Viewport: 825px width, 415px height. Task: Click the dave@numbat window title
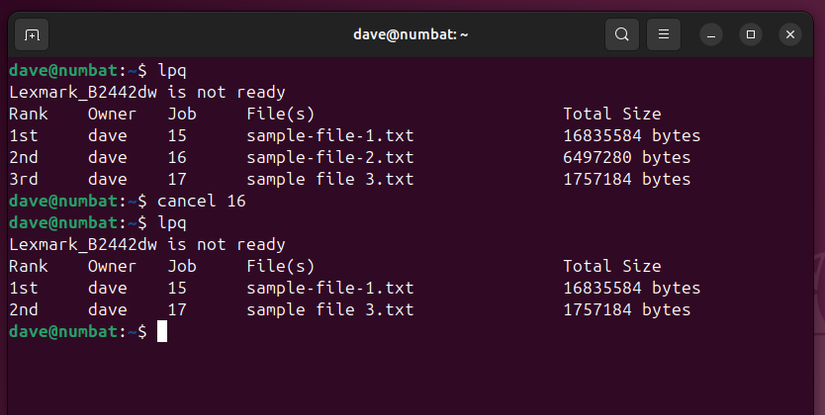411,35
